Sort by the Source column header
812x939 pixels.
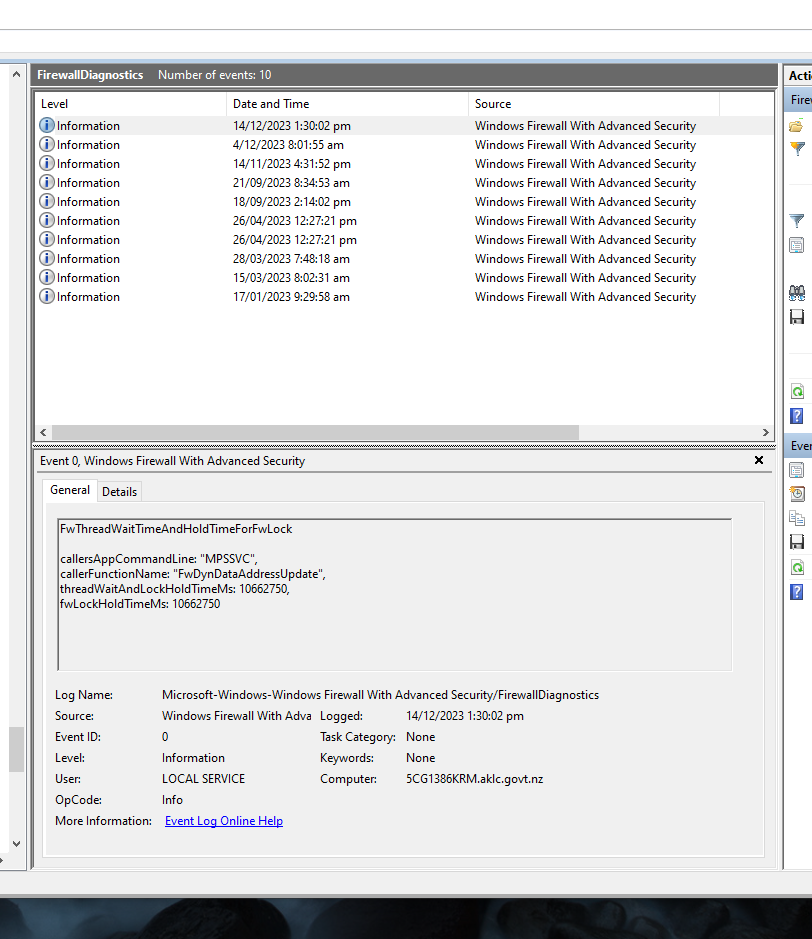(593, 104)
